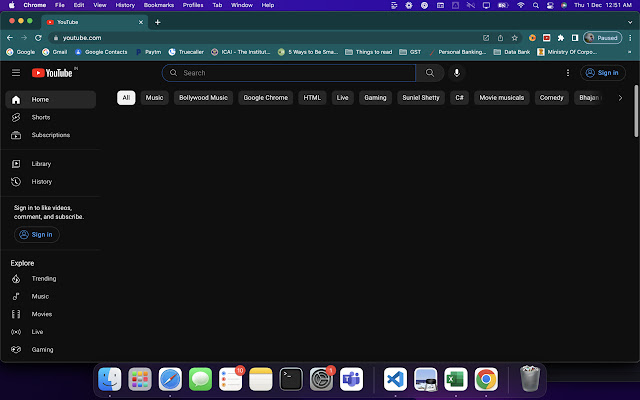Image resolution: width=640 pixels, height=400 pixels.
Task: Open GST bookmark folder
Action: pos(410,52)
